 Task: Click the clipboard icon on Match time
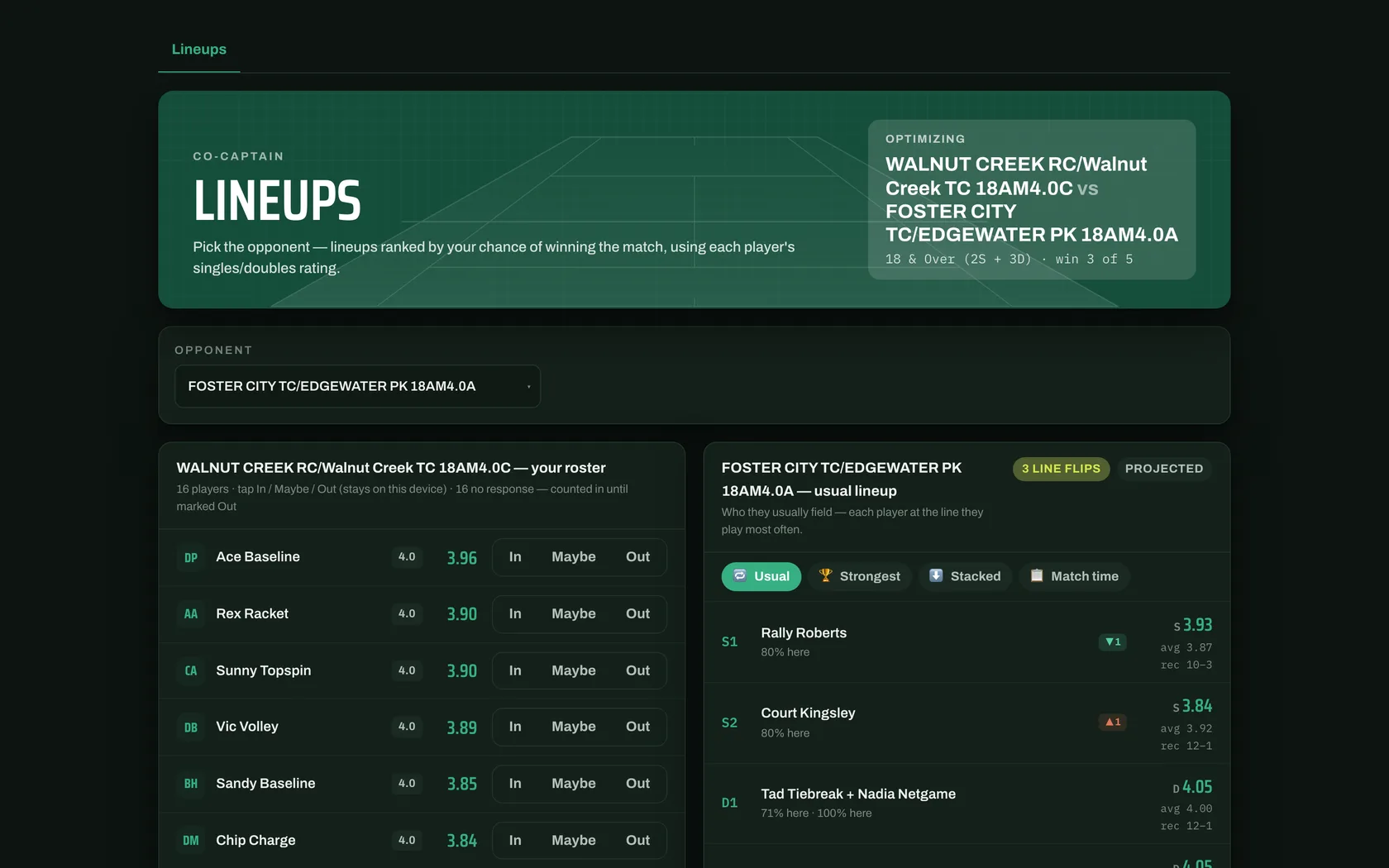coord(1037,575)
